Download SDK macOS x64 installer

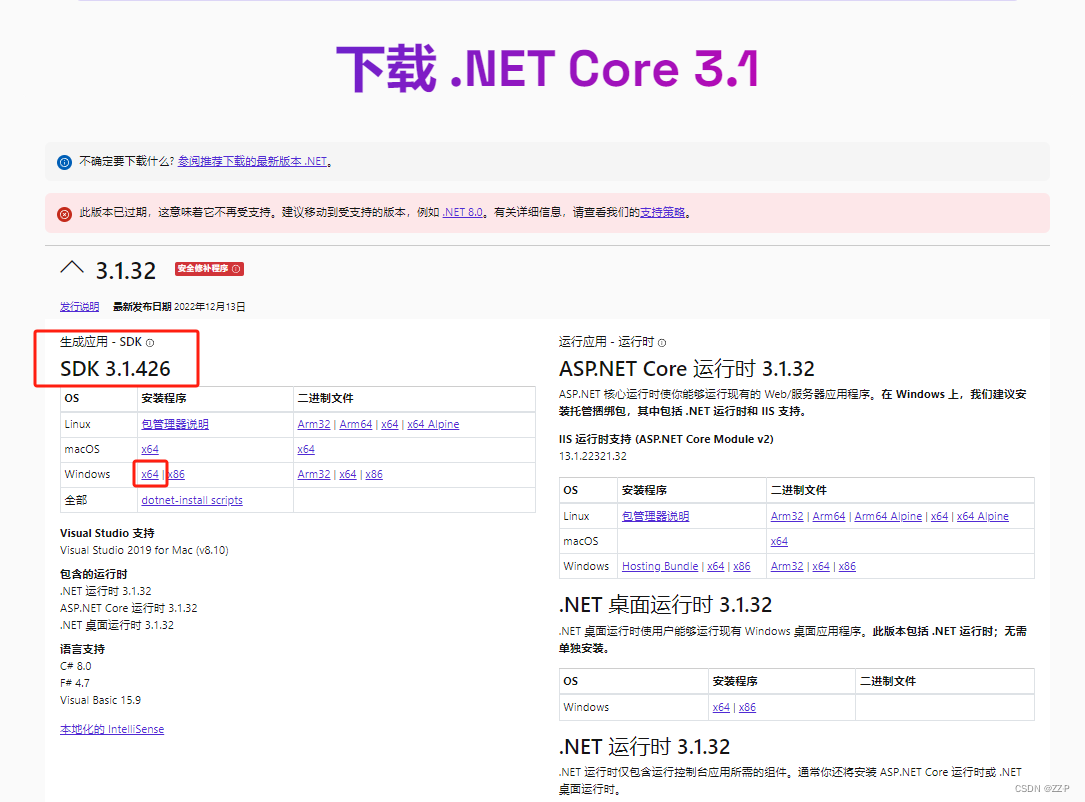coord(150,449)
